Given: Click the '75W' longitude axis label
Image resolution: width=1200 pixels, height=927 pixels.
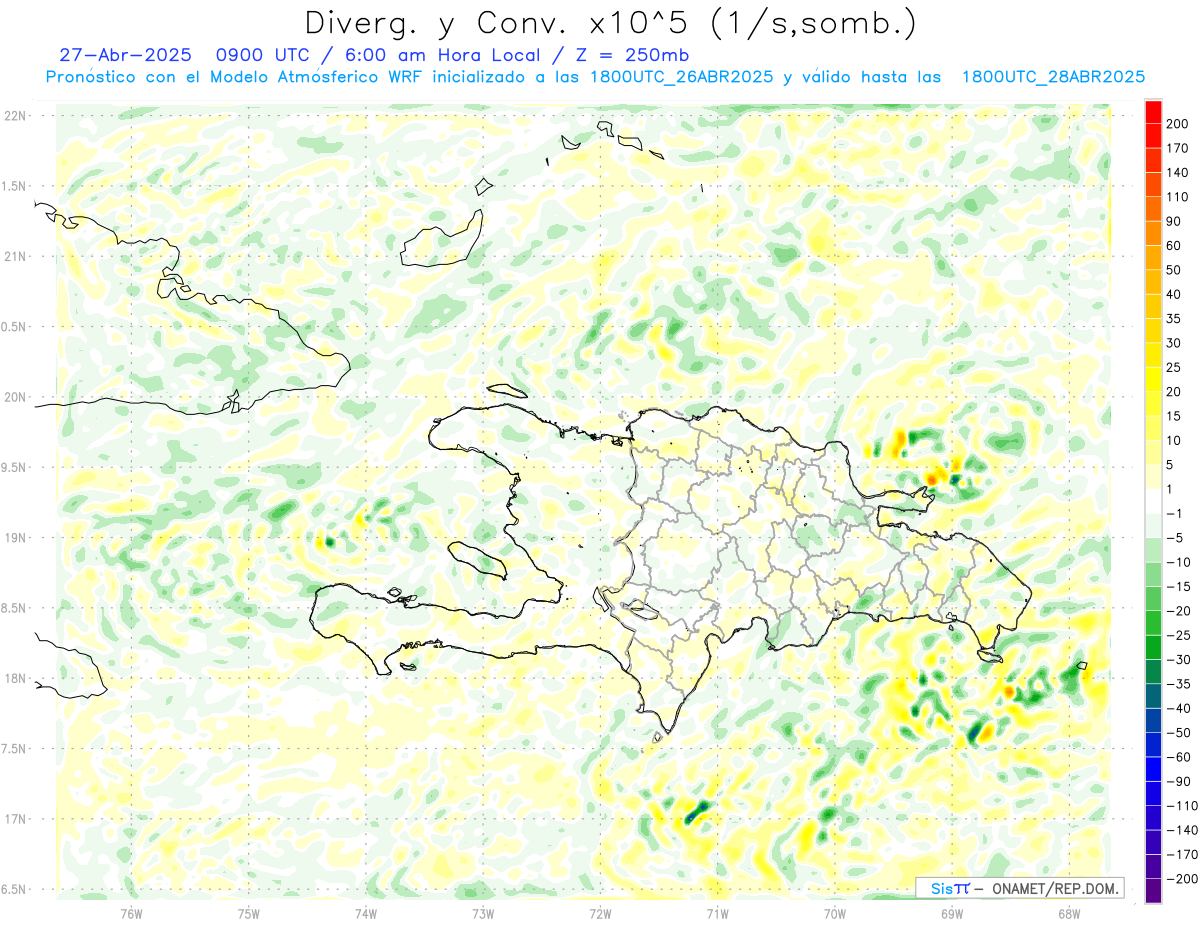Looking at the screenshot, I should pos(249,913).
